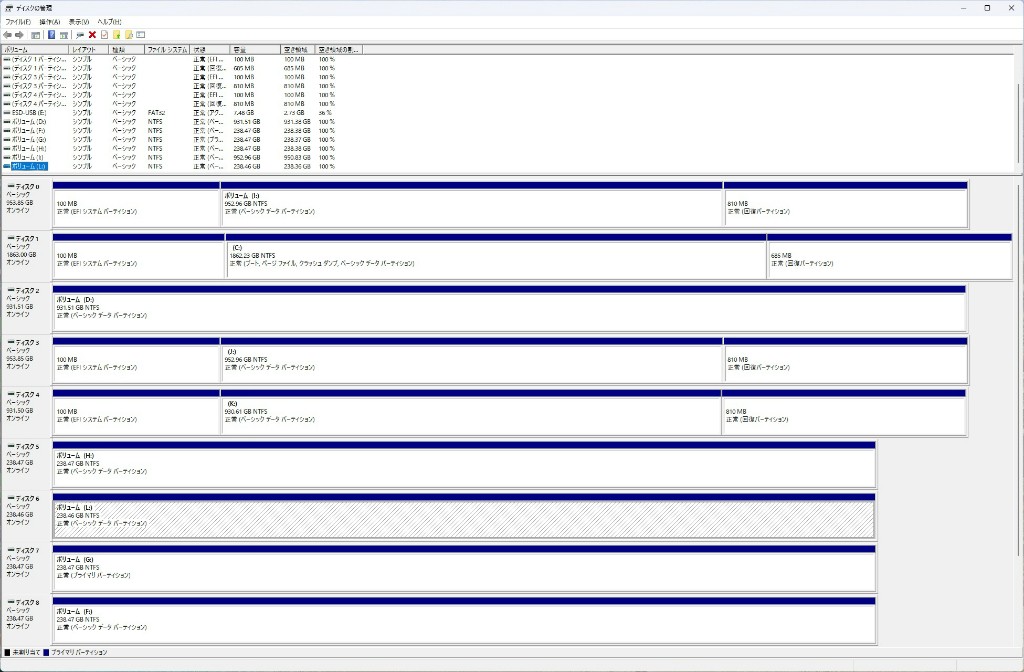Select ボリューム (F:) in the volume list
The height and width of the screenshot is (672, 1024).
pos(170,131)
